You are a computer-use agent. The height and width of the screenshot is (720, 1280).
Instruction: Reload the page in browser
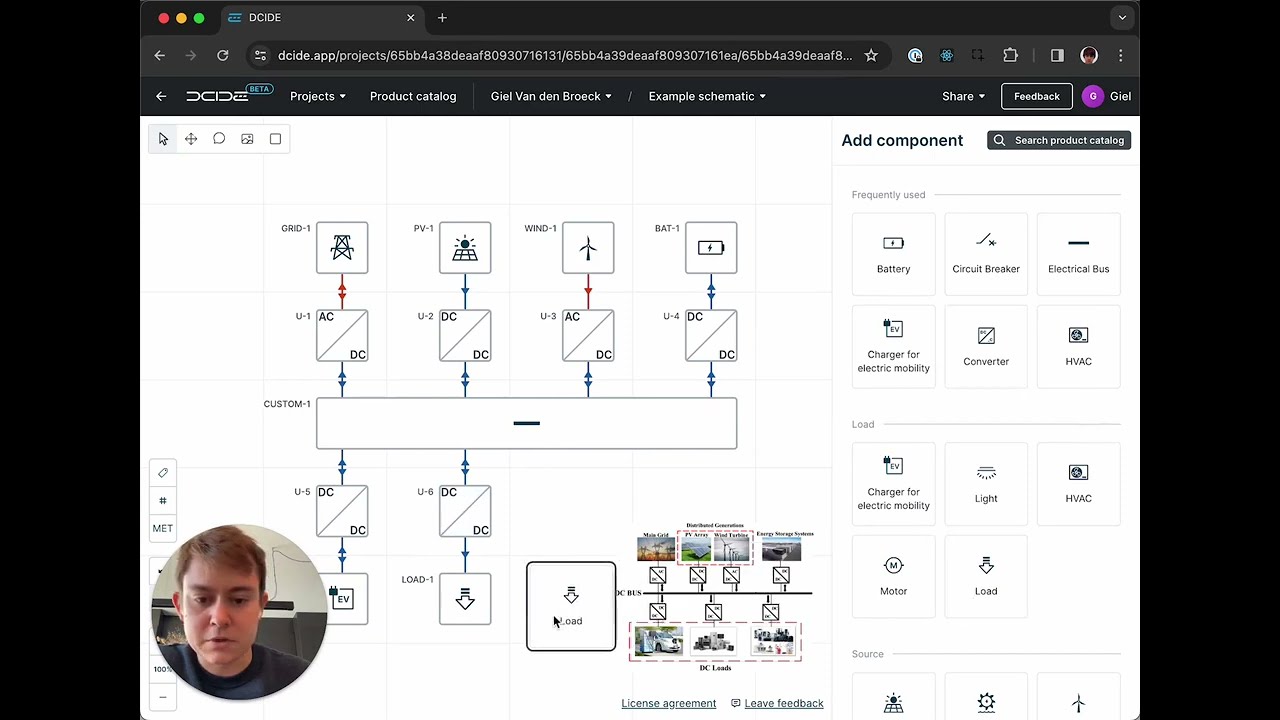tap(223, 56)
